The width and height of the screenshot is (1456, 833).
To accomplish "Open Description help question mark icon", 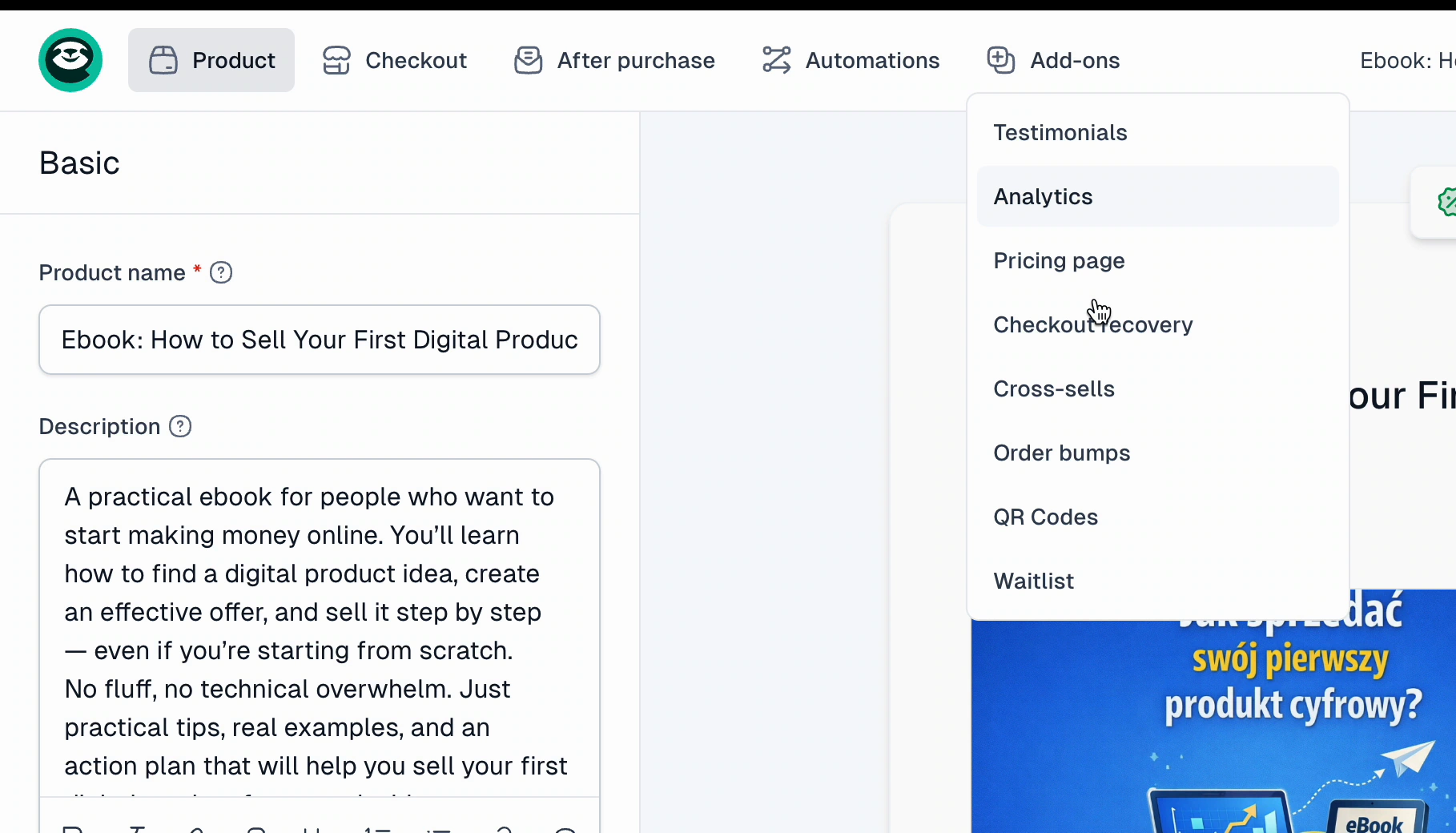I will (180, 427).
